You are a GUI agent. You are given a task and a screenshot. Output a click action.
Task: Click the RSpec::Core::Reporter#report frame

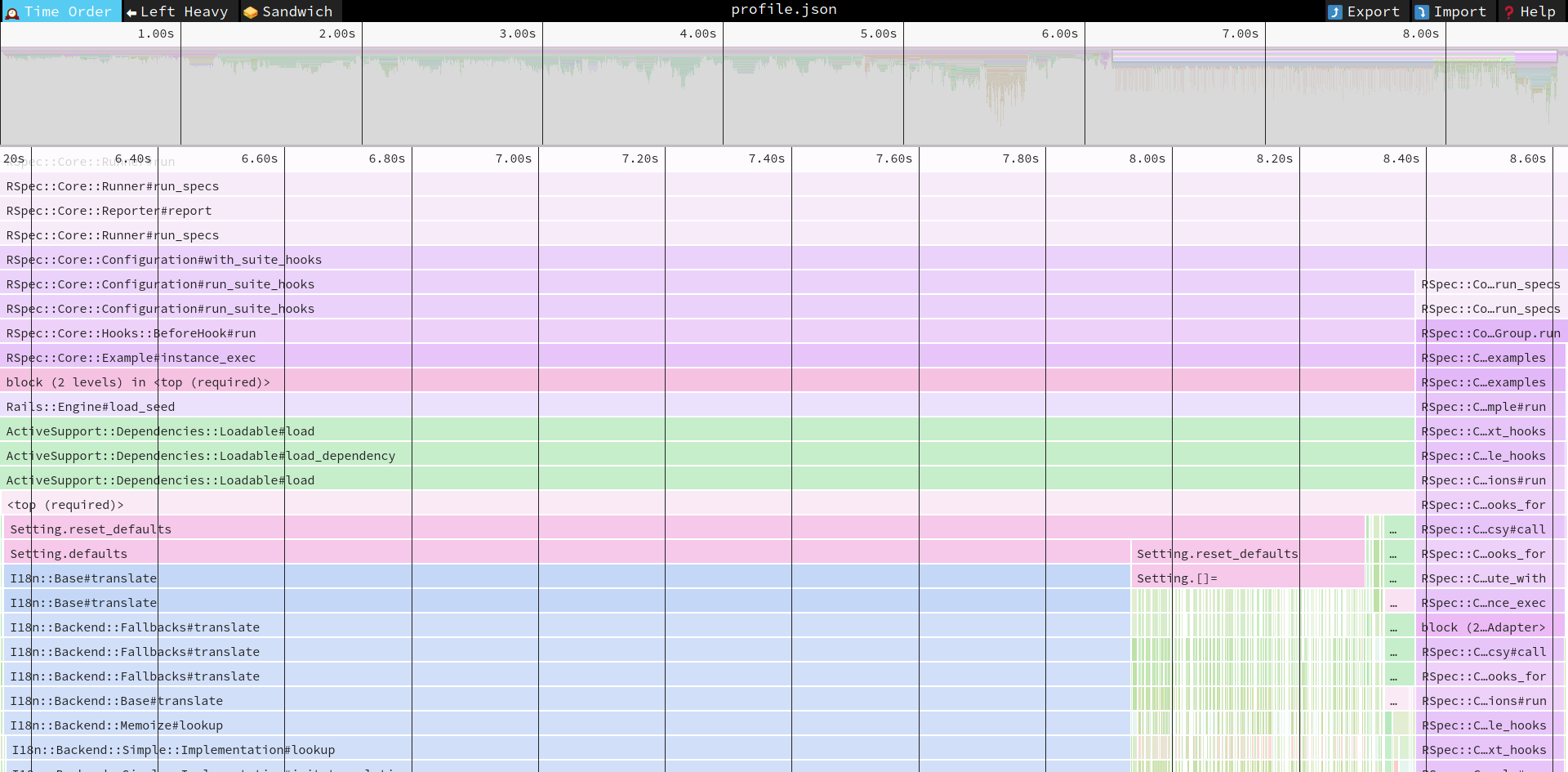click(x=109, y=211)
